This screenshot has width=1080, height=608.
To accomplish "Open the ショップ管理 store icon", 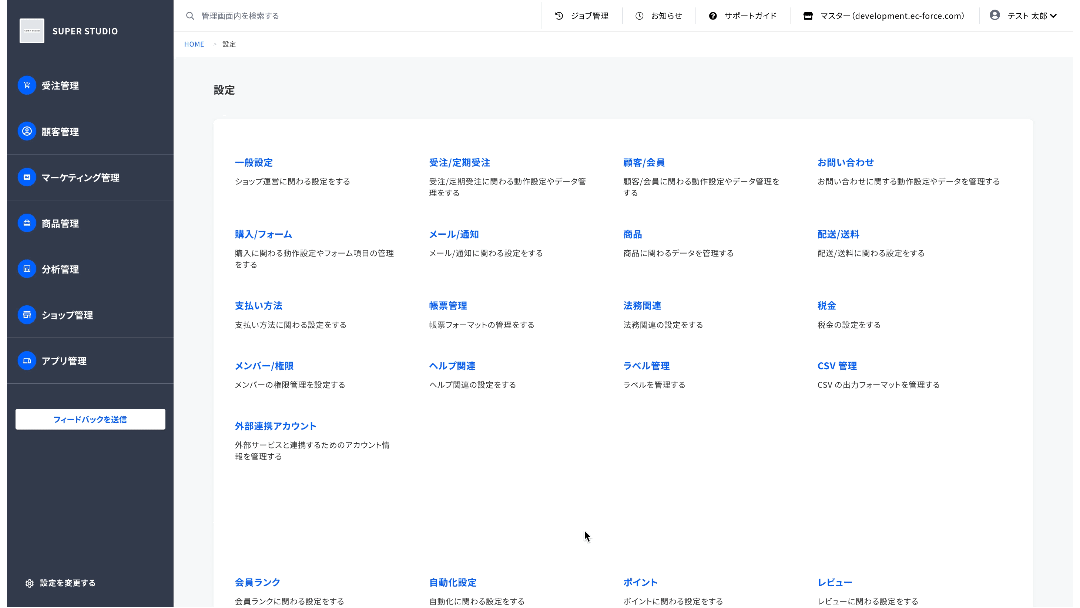I will pyautogui.click(x=27, y=315).
